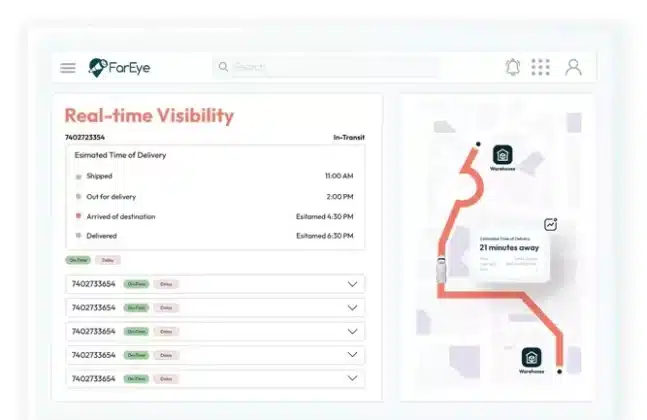Select the red Arrived of destination dot
647x420 pixels.
pyautogui.click(x=78, y=216)
